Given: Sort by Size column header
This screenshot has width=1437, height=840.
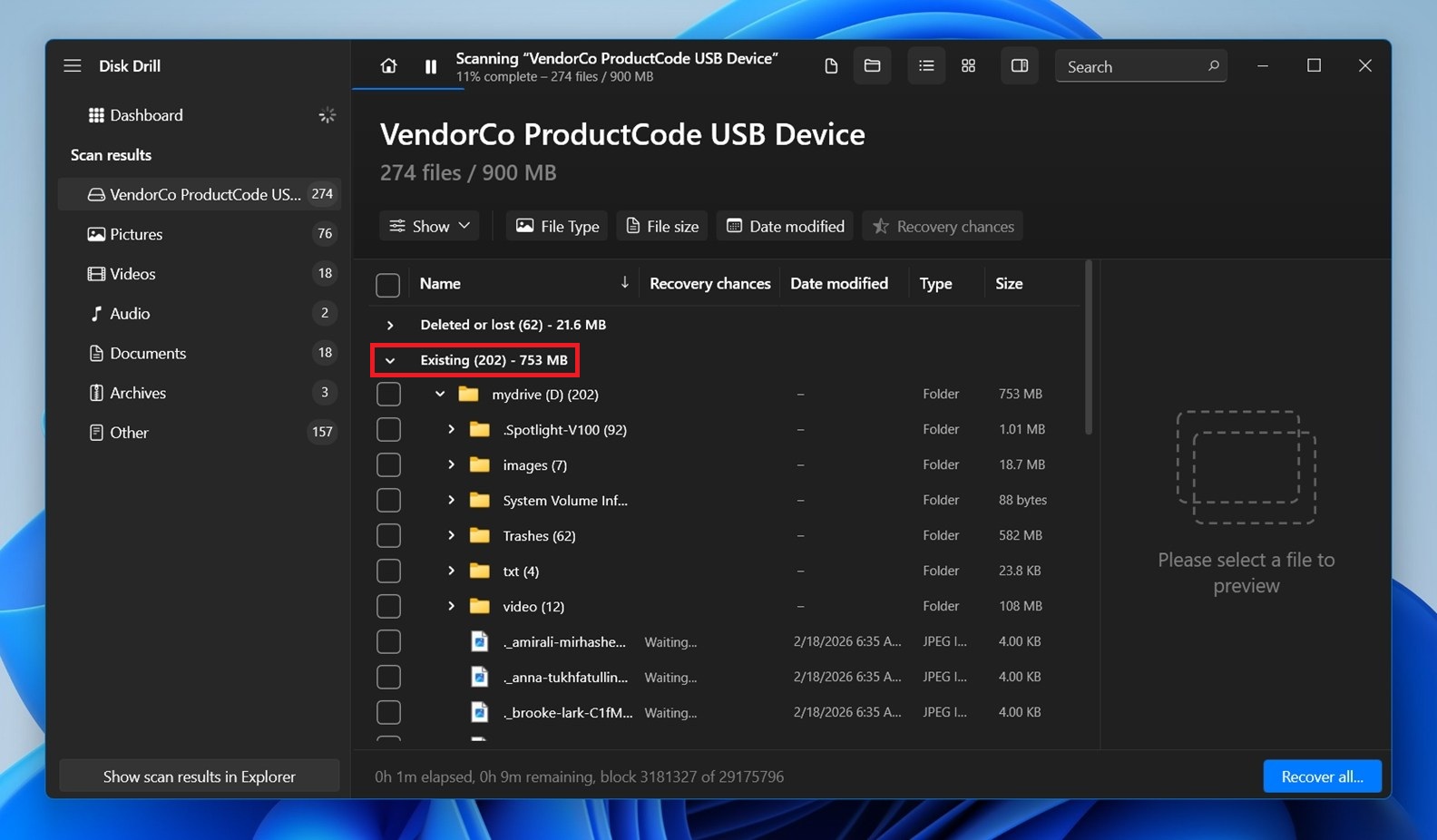Looking at the screenshot, I should [1009, 284].
